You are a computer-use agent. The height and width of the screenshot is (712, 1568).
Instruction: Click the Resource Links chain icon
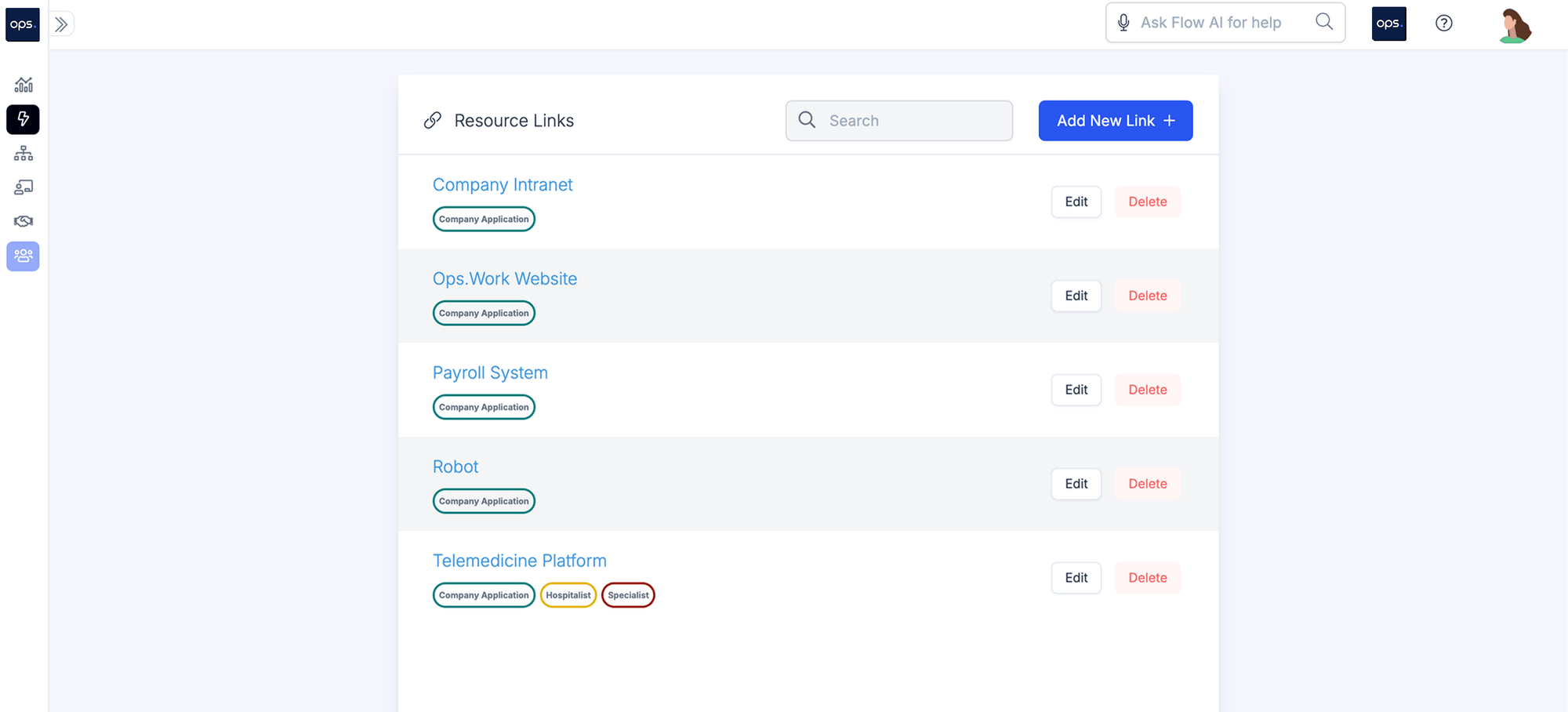pos(433,120)
